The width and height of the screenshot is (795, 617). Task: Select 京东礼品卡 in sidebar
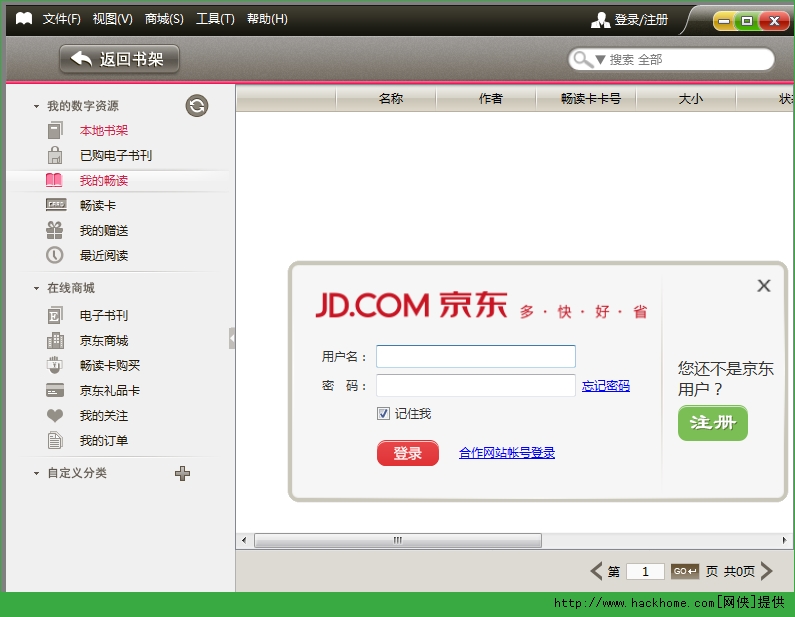click(x=110, y=390)
